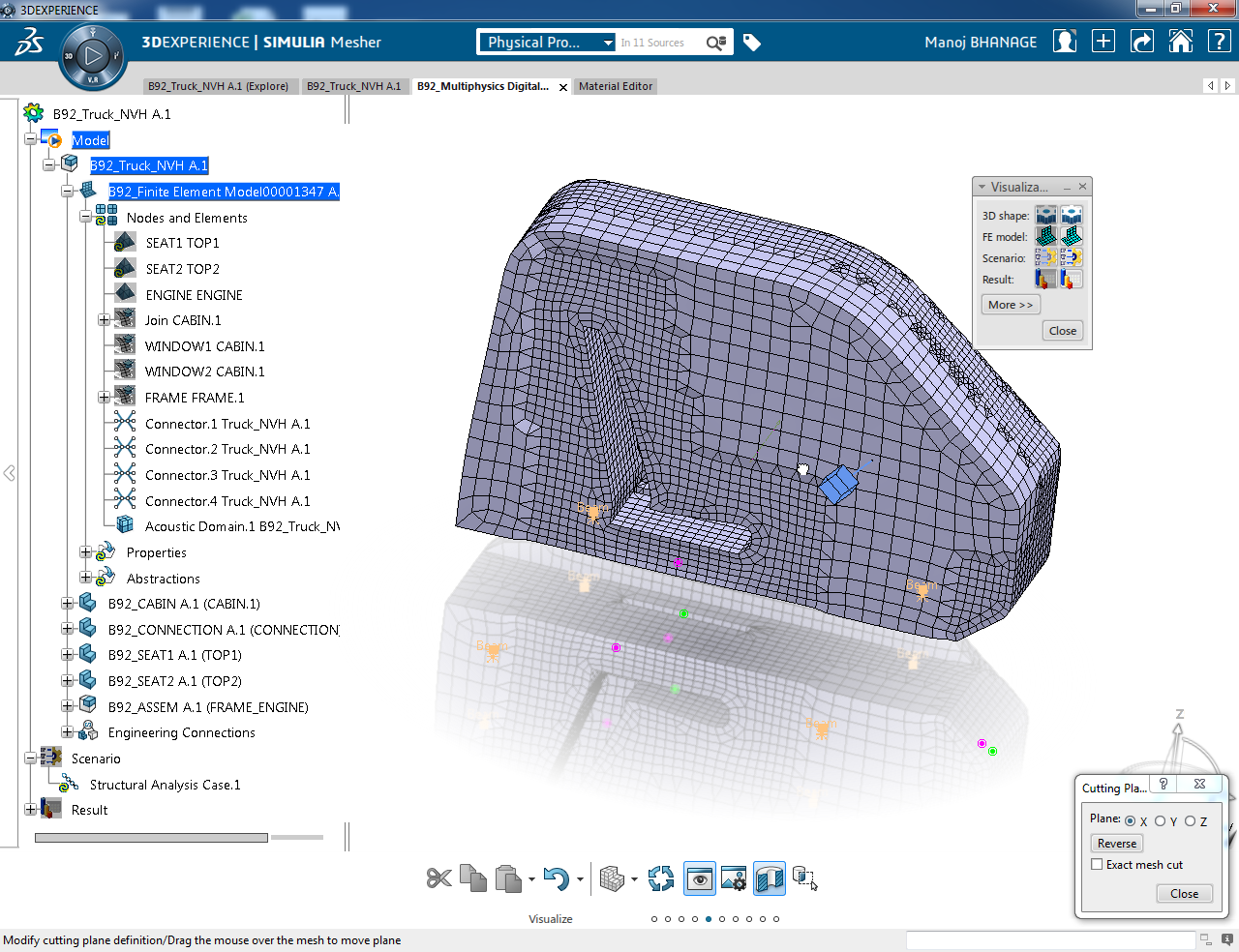
Task: Open the image settings gear icon
Action: [734, 878]
